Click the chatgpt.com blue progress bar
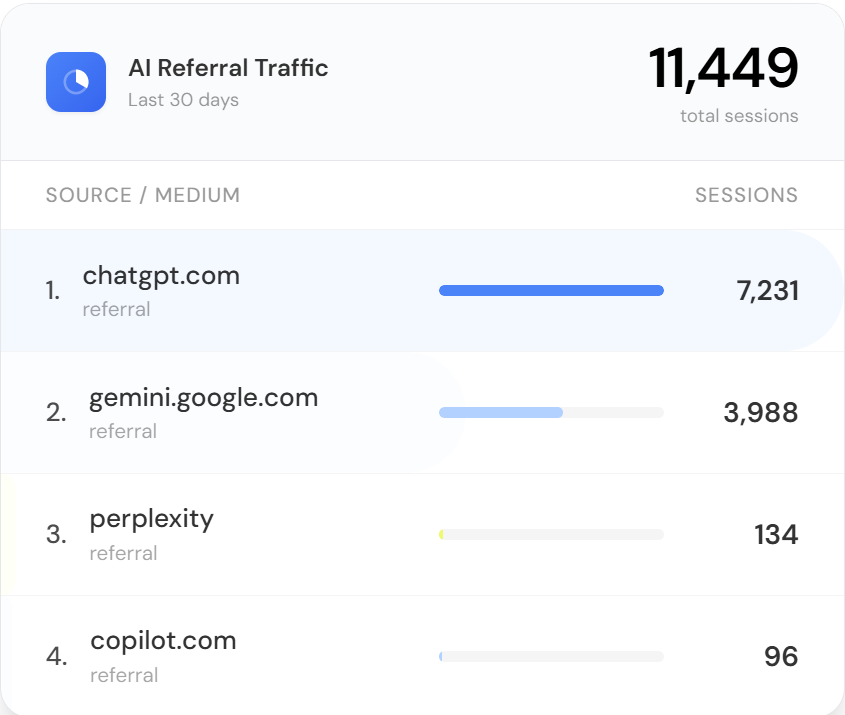 (551, 291)
